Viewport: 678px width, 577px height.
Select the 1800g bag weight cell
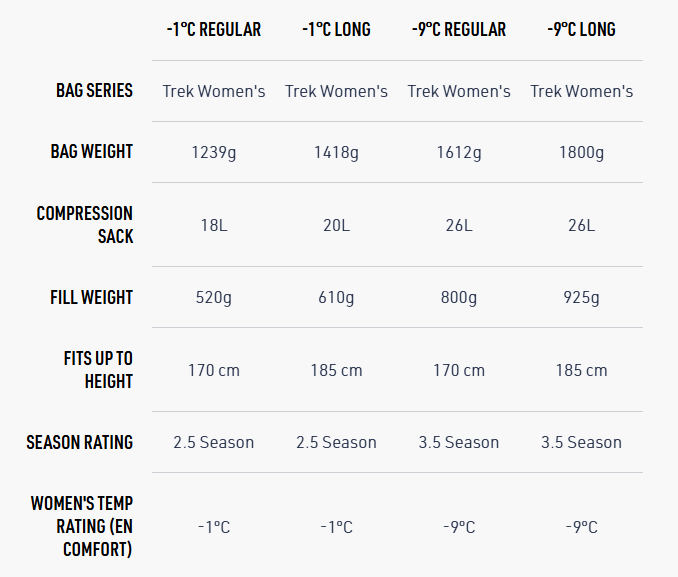click(x=581, y=153)
